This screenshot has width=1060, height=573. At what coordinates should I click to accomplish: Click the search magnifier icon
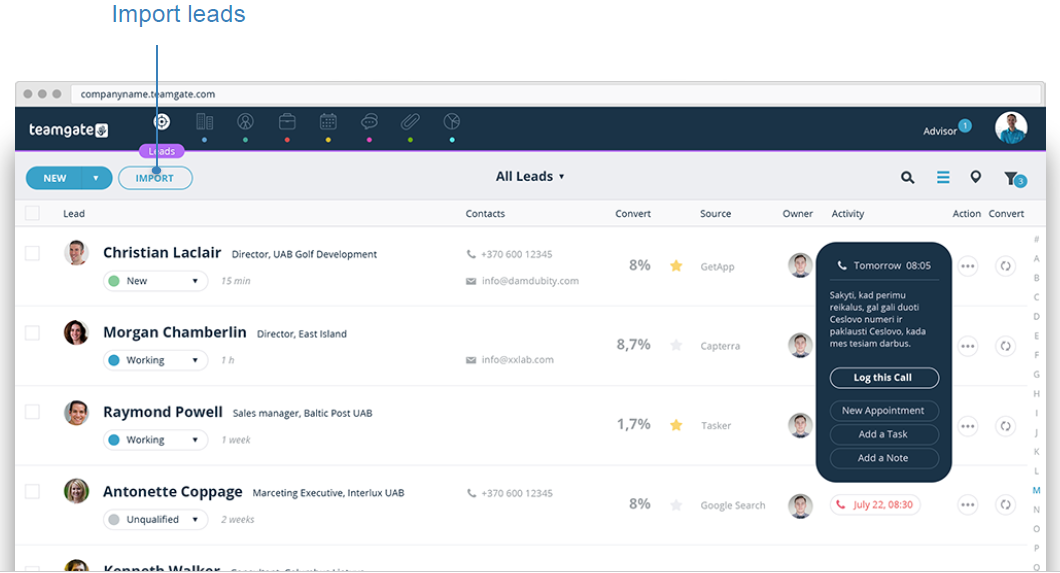907,178
